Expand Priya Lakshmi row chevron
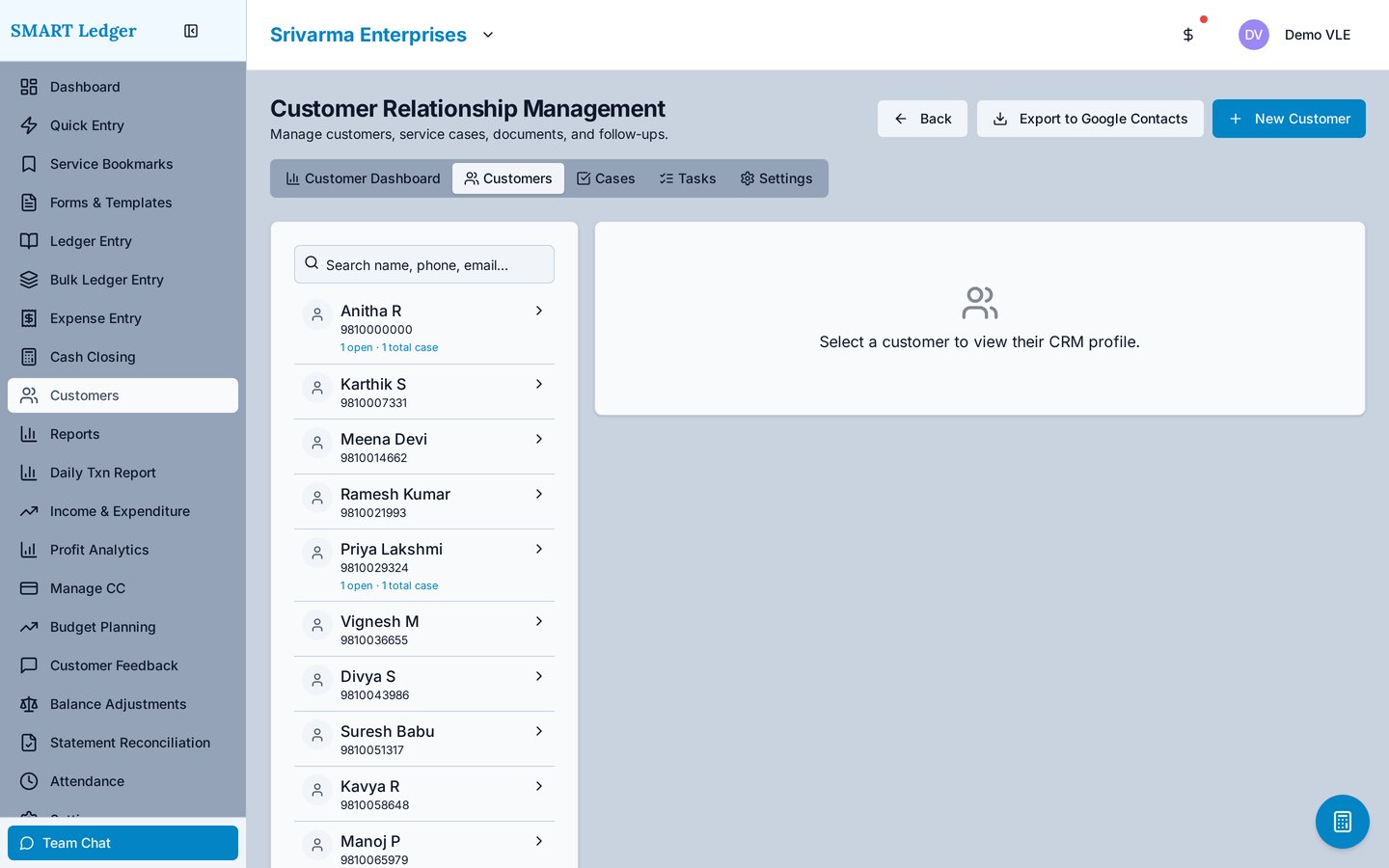 point(539,549)
